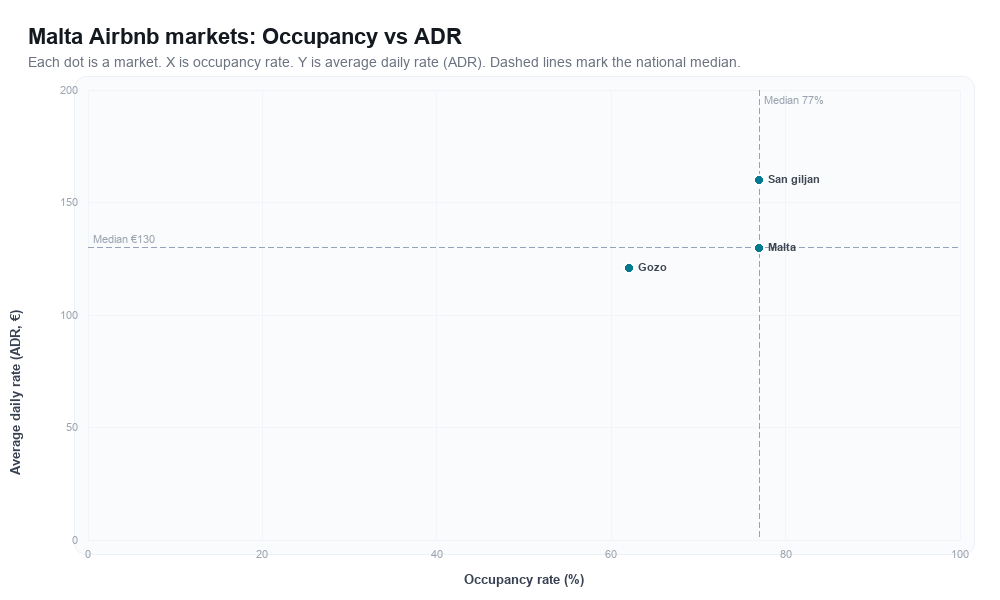This screenshot has height=600, width=1000.
Task: Click the y-axis tick label 50
Action: pos(72,427)
